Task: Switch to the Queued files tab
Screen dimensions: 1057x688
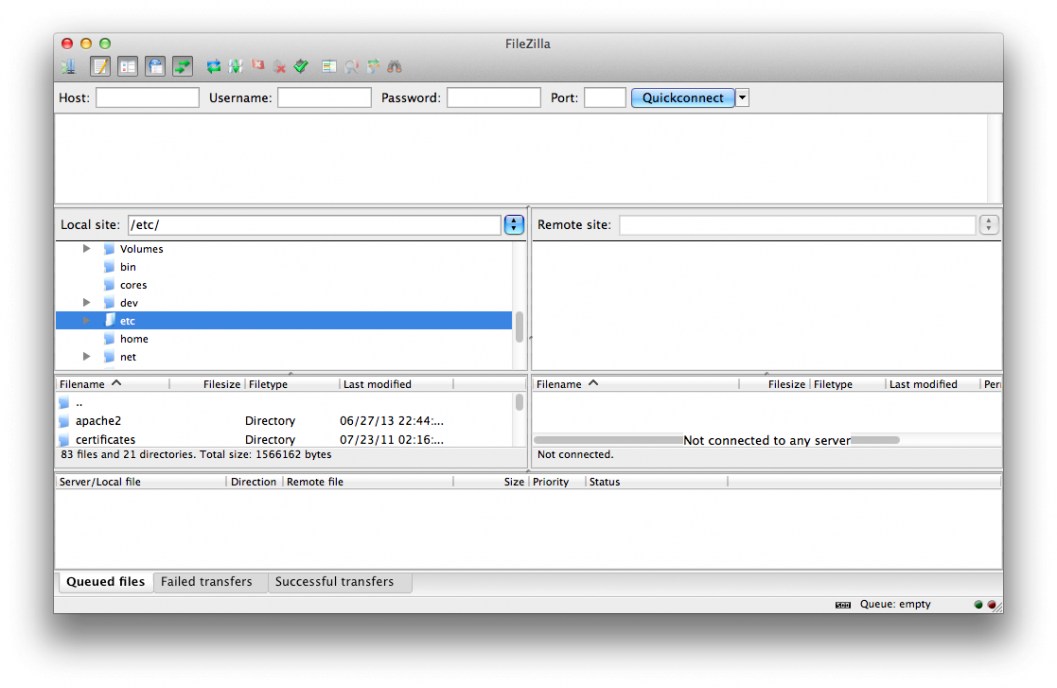Action: click(x=105, y=582)
